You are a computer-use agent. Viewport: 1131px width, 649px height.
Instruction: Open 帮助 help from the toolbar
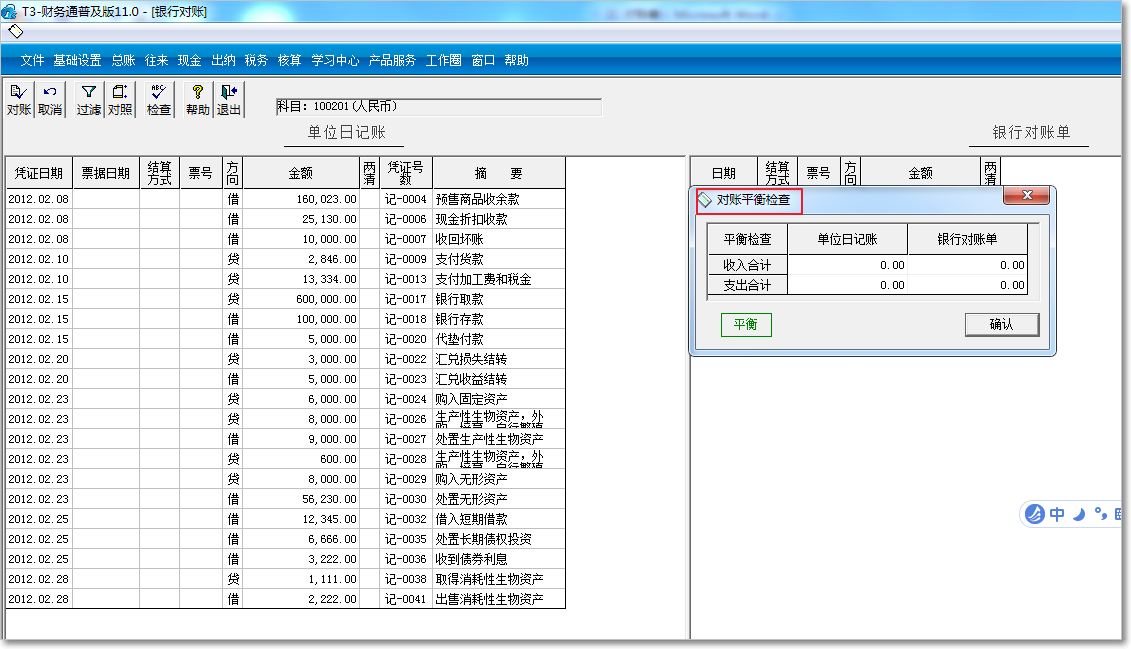(x=198, y=100)
